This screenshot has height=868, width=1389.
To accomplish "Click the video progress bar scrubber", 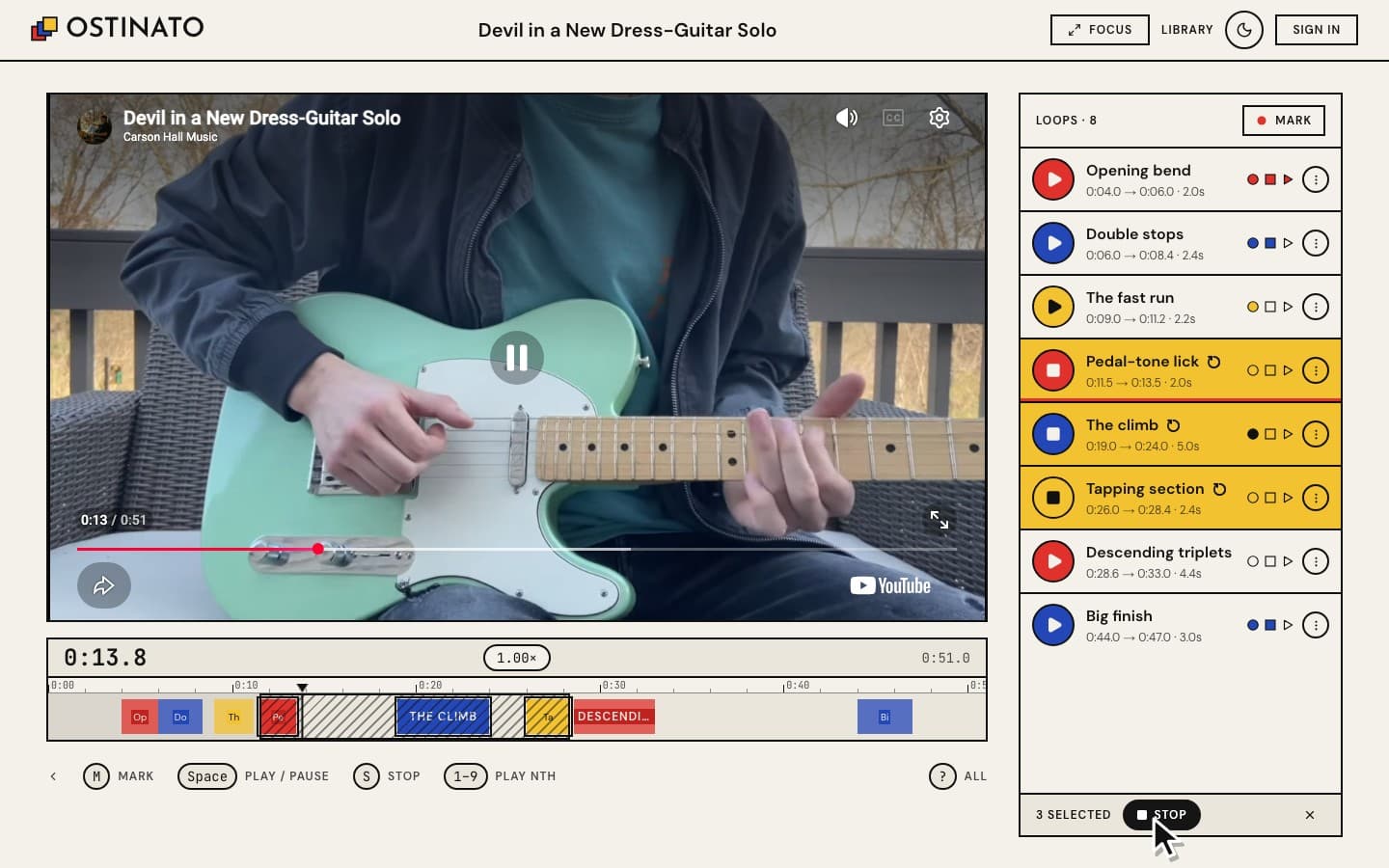I will click(317, 549).
